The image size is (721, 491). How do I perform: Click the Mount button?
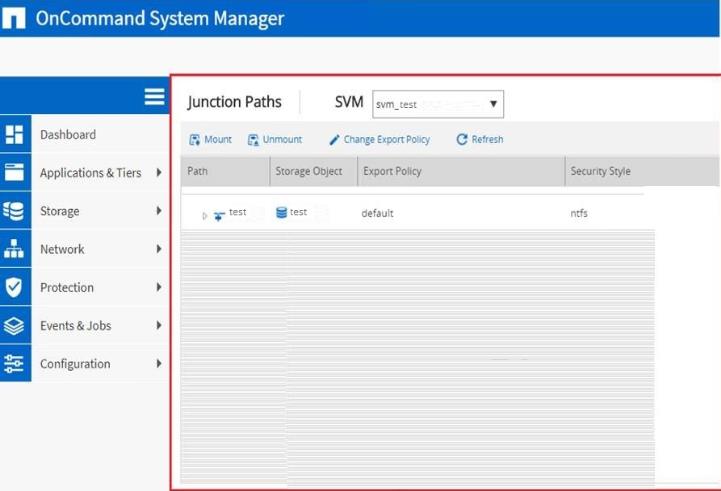(x=210, y=140)
